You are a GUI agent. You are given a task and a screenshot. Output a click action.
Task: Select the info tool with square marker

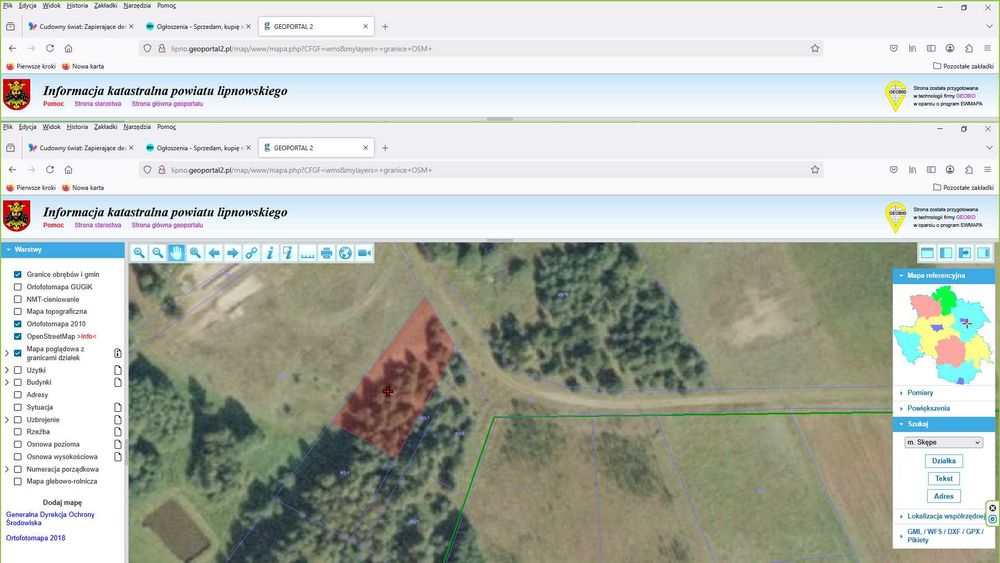[289, 253]
